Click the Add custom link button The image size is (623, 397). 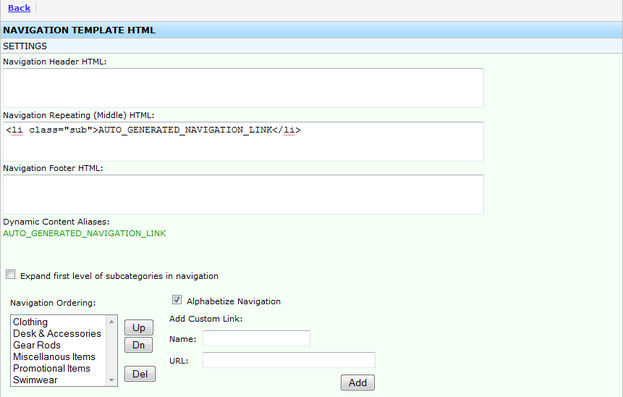358,383
